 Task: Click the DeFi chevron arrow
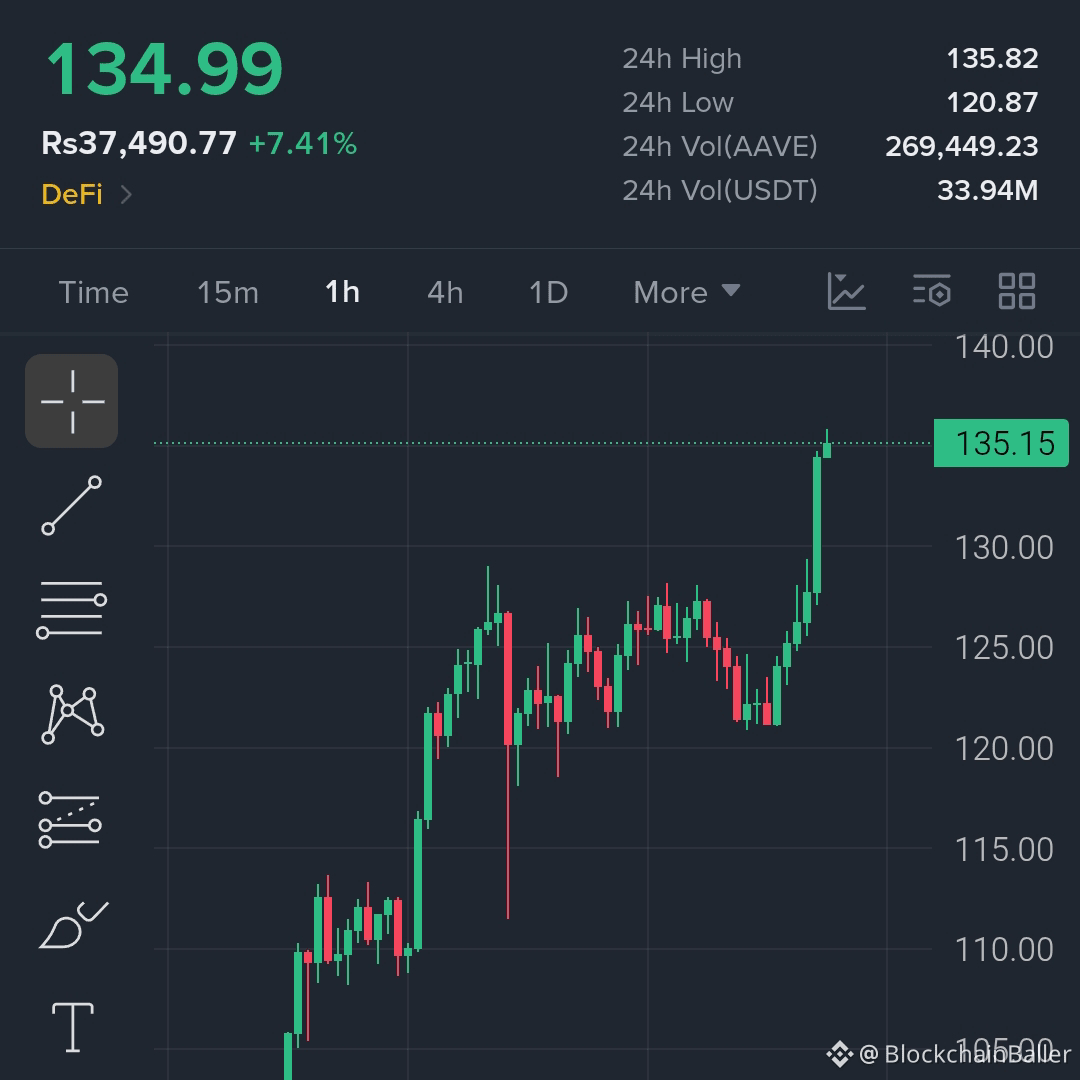pyautogui.click(x=126, y=195)
